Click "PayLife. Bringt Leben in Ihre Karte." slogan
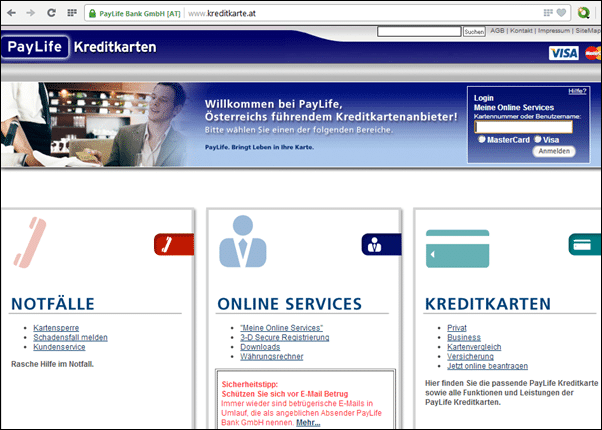 tap(259, 147)
